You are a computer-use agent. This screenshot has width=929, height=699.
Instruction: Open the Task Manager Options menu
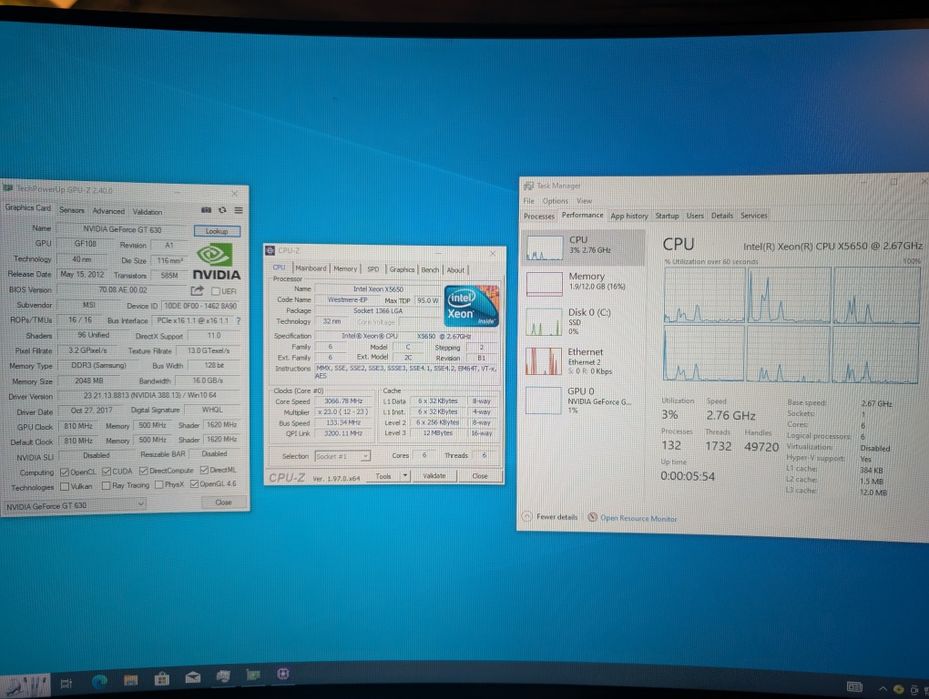555,201
